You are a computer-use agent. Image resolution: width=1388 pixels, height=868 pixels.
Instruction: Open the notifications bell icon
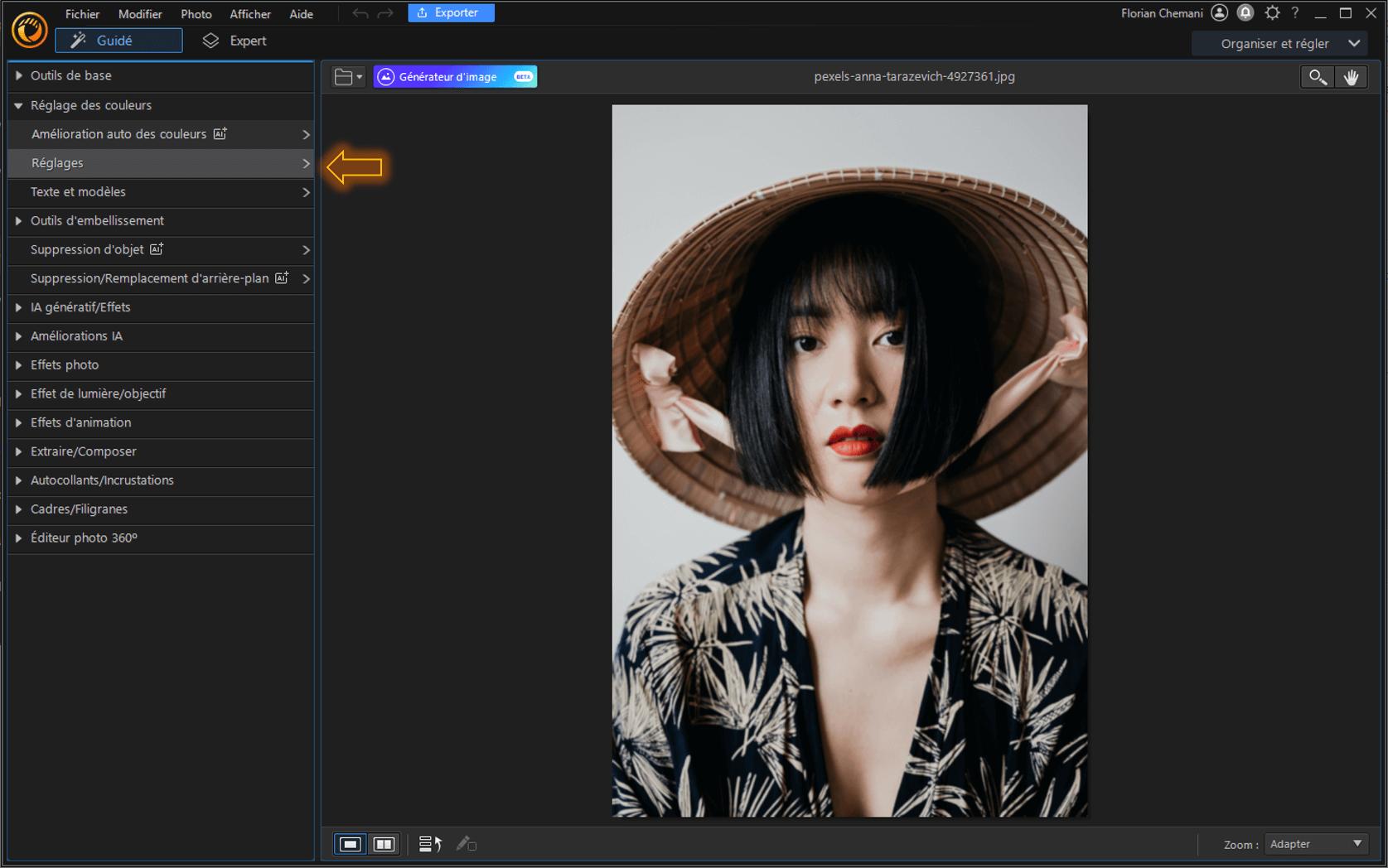pyautogui.click(x=1245, y=13)
